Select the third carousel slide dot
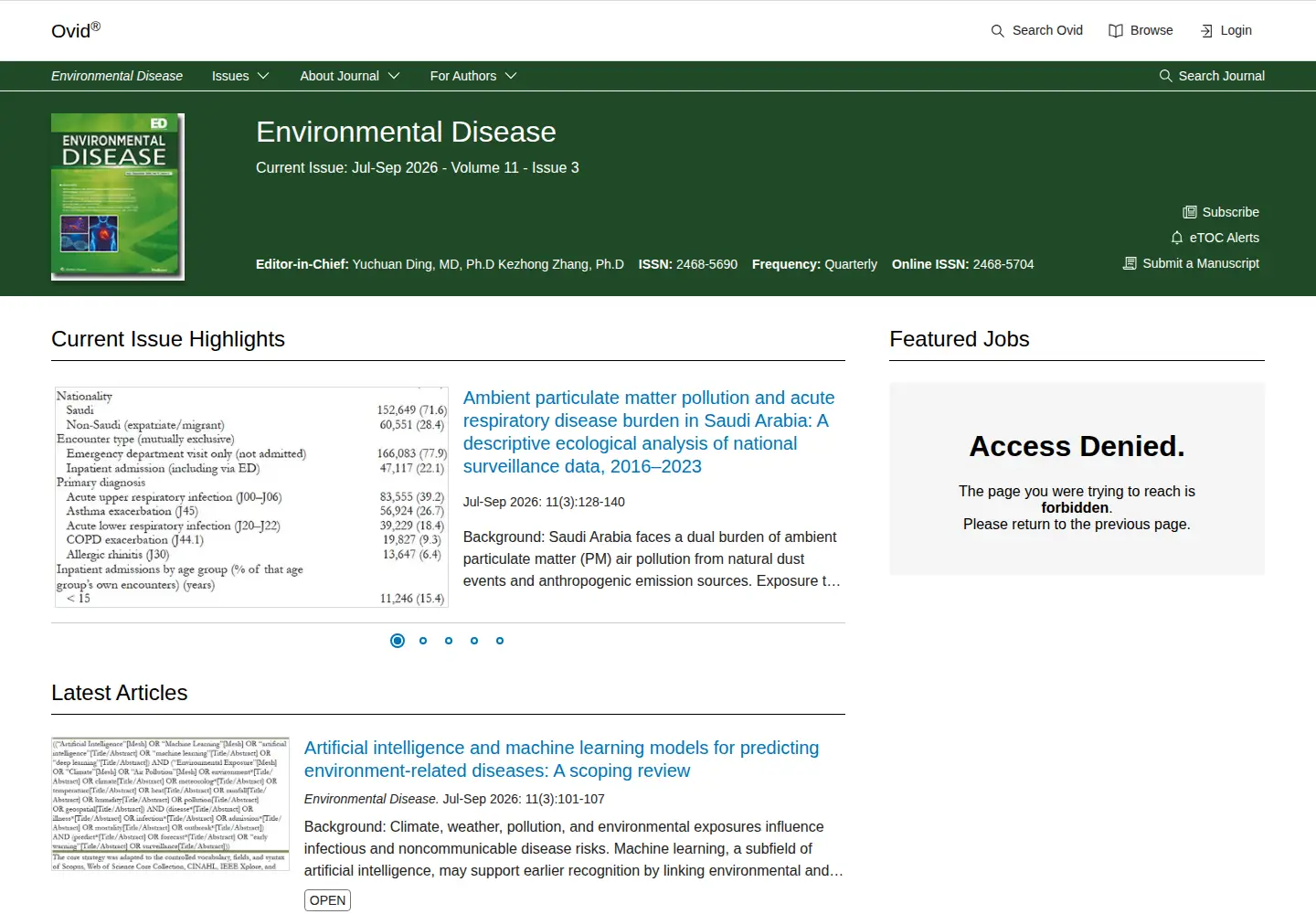1316x914 pixels. [449, 641]
